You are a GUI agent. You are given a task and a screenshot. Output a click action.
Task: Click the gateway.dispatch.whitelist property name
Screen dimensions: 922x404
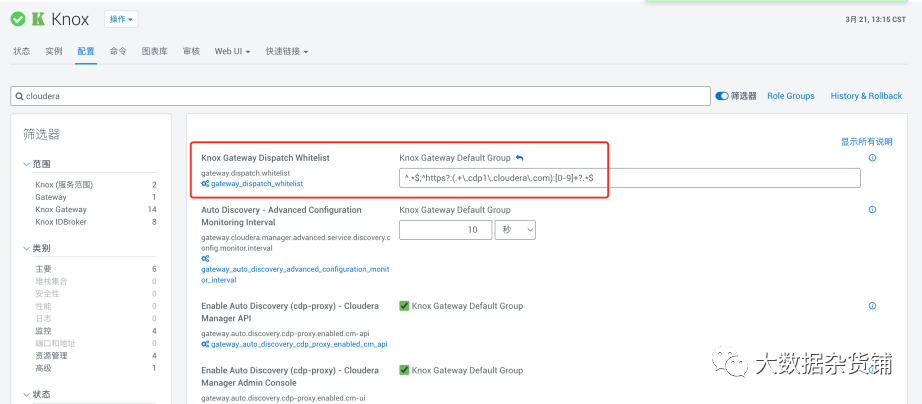(x=245, y=173)
